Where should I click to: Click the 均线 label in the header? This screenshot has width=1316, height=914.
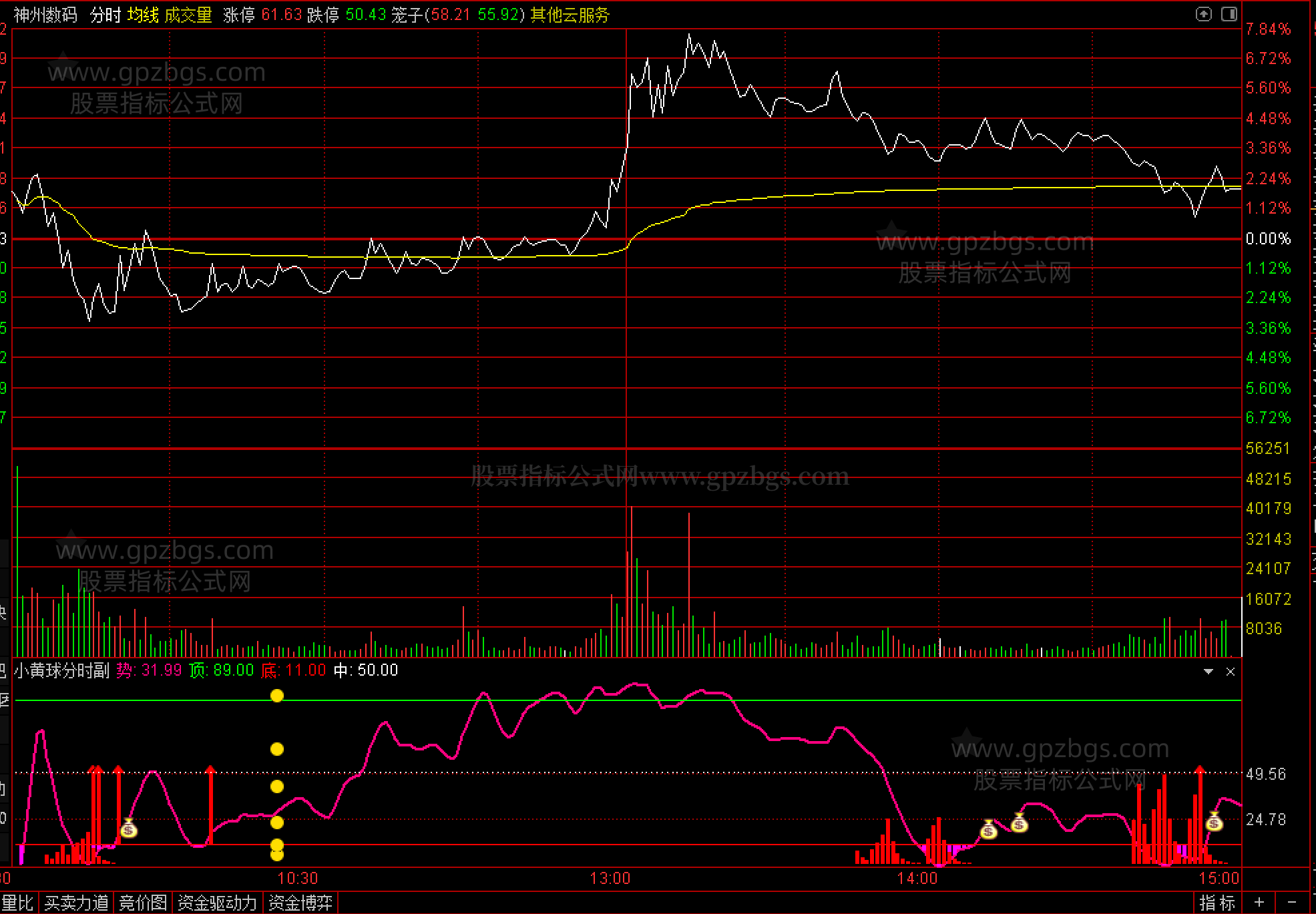tap(143, 15)
